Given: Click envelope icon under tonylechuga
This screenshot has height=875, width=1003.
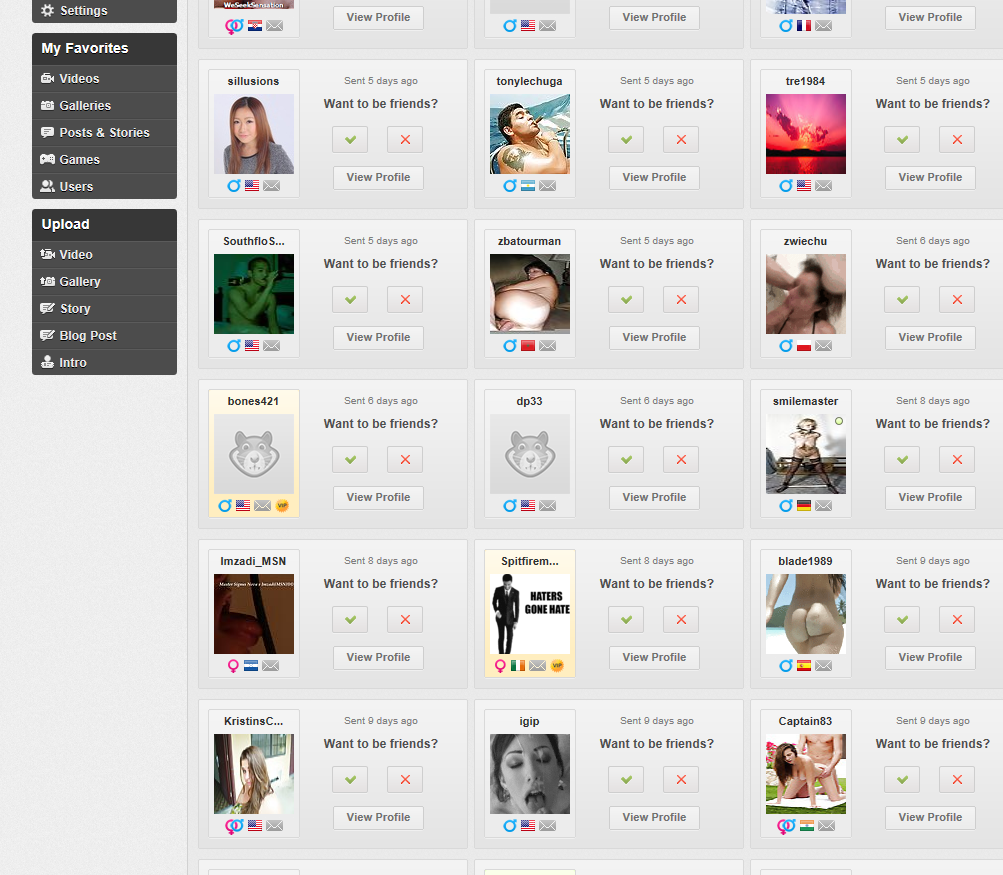Looking at the screenshot, I should coord(548,185).
